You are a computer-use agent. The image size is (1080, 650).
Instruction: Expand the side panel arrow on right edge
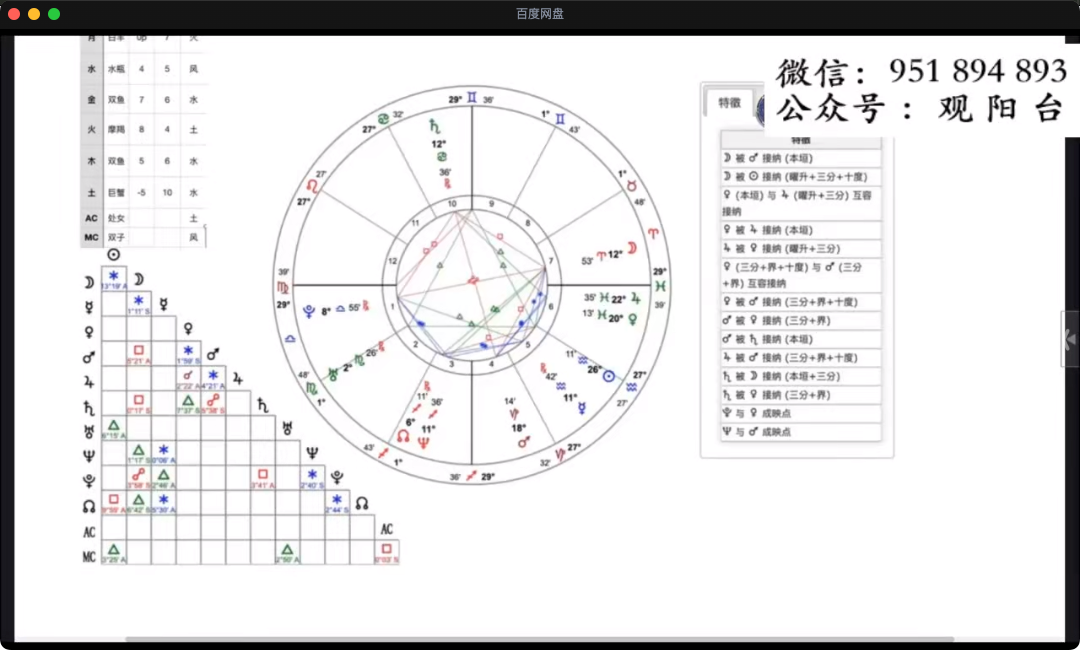coord(1070,339)
